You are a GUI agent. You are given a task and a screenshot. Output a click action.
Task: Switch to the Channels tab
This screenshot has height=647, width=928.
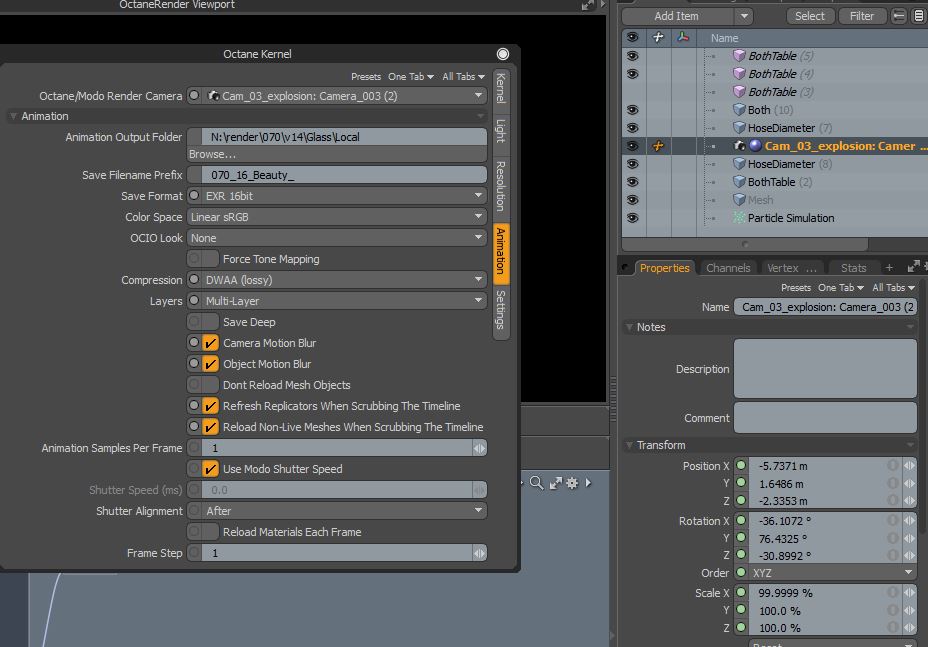tap(728, 268)
